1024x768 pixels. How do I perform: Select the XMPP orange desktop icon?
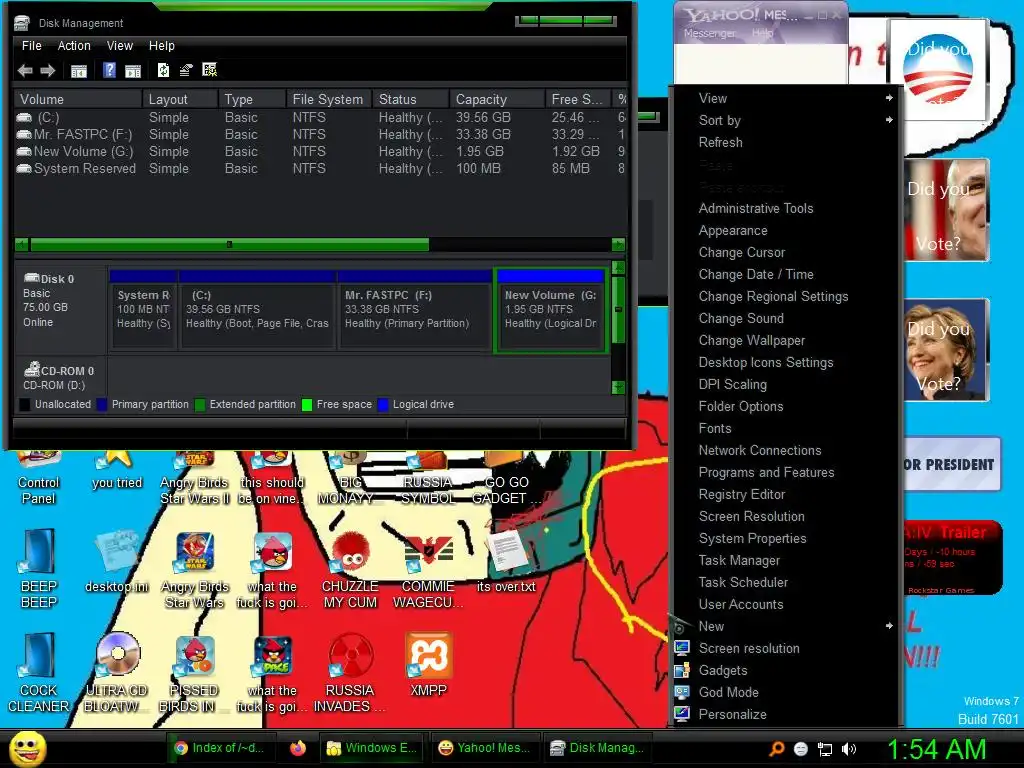pyautogui.click(x=428, y=665)
